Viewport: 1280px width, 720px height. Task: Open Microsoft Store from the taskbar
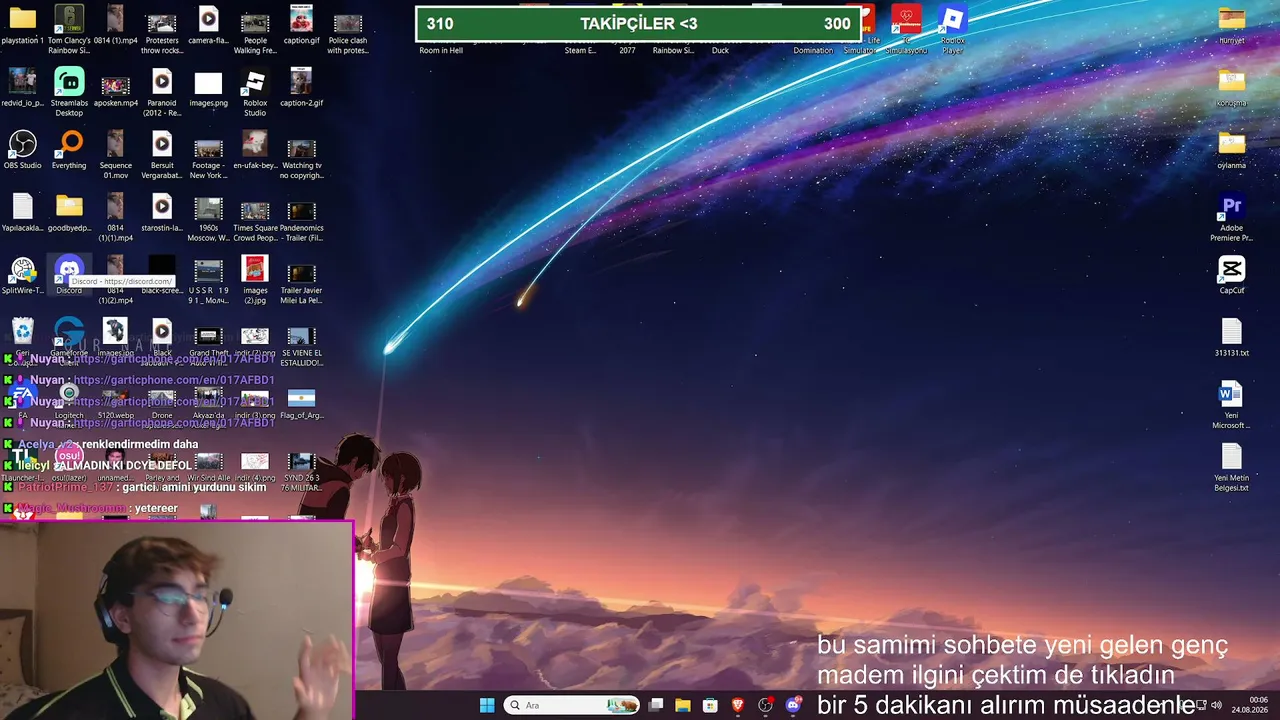point(710,705)
